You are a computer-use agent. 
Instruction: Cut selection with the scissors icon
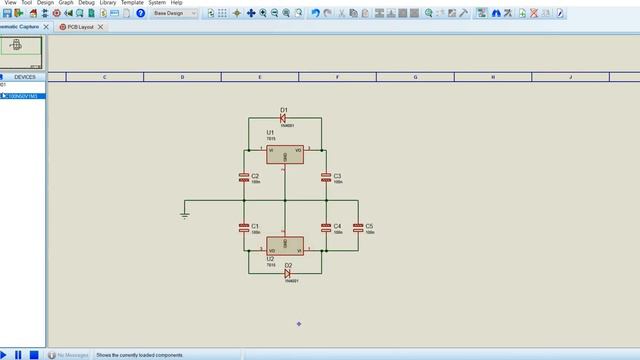[x=342, y=13]
